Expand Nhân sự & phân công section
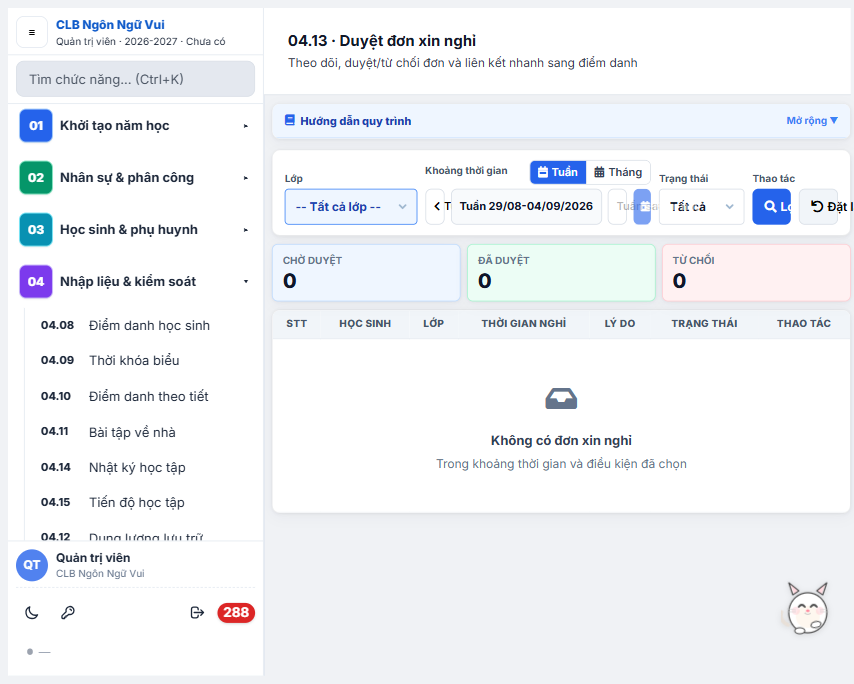 (x=136, y=178)
